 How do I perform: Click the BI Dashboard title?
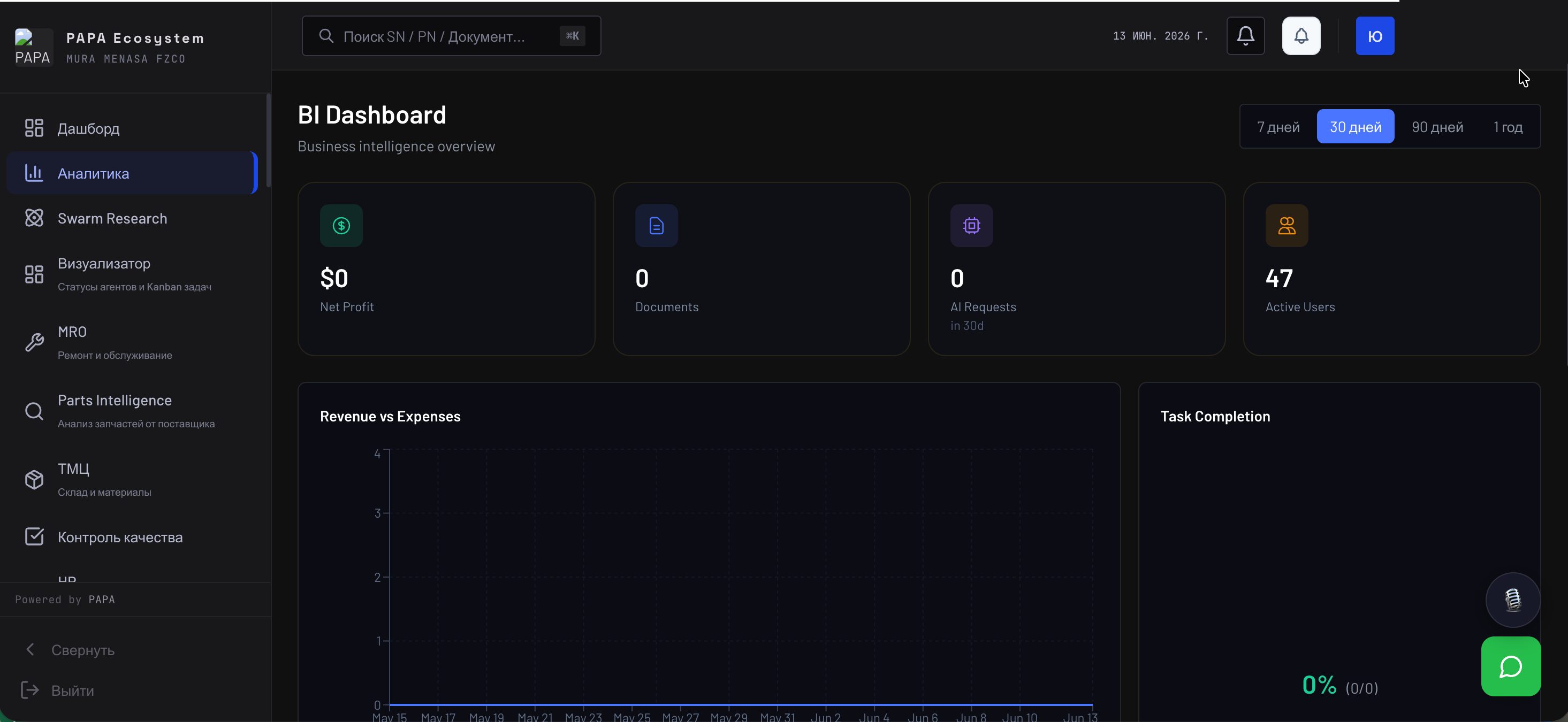(372, 115)
